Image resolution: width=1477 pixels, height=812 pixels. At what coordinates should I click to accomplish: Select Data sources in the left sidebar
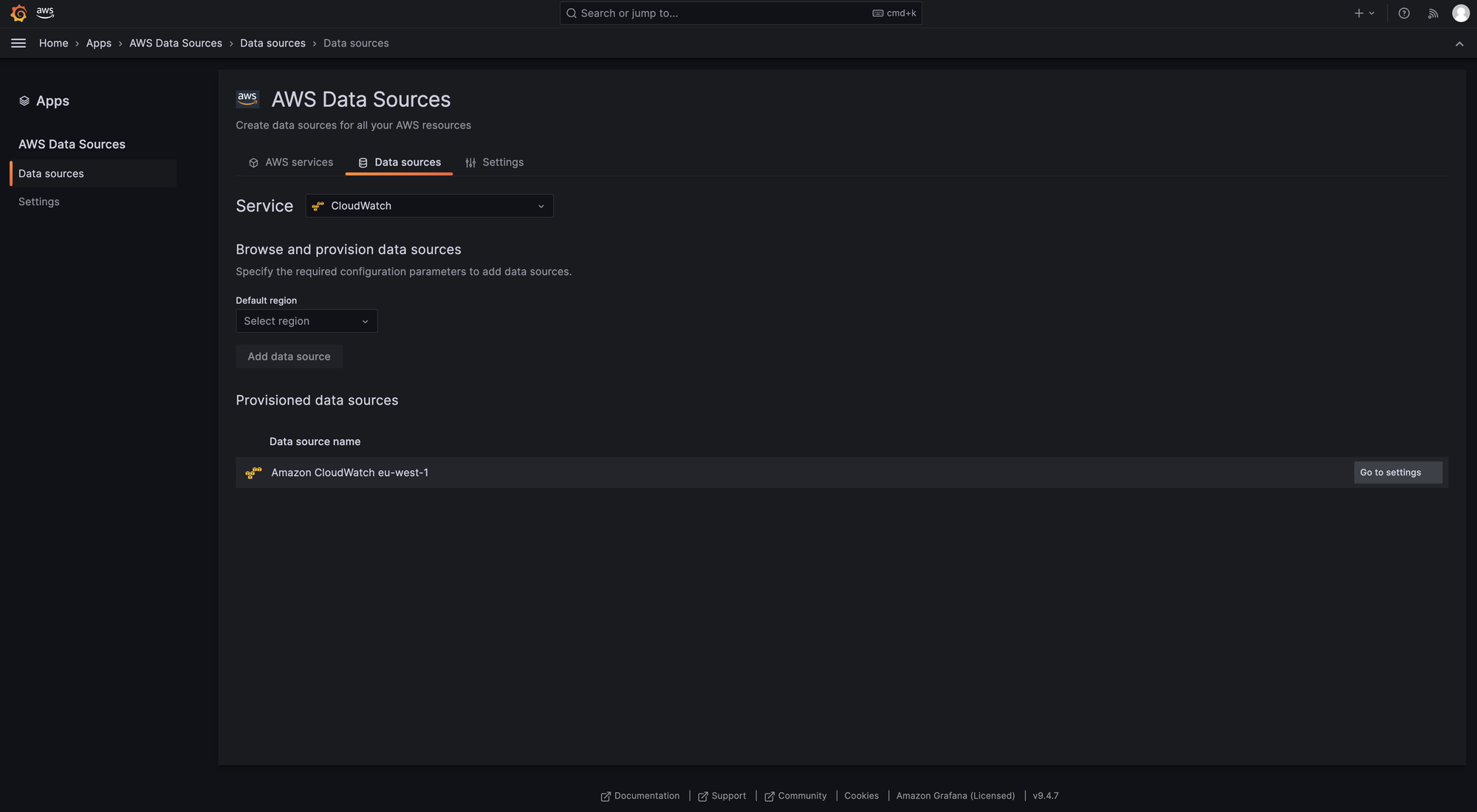(x=51, y=173)
